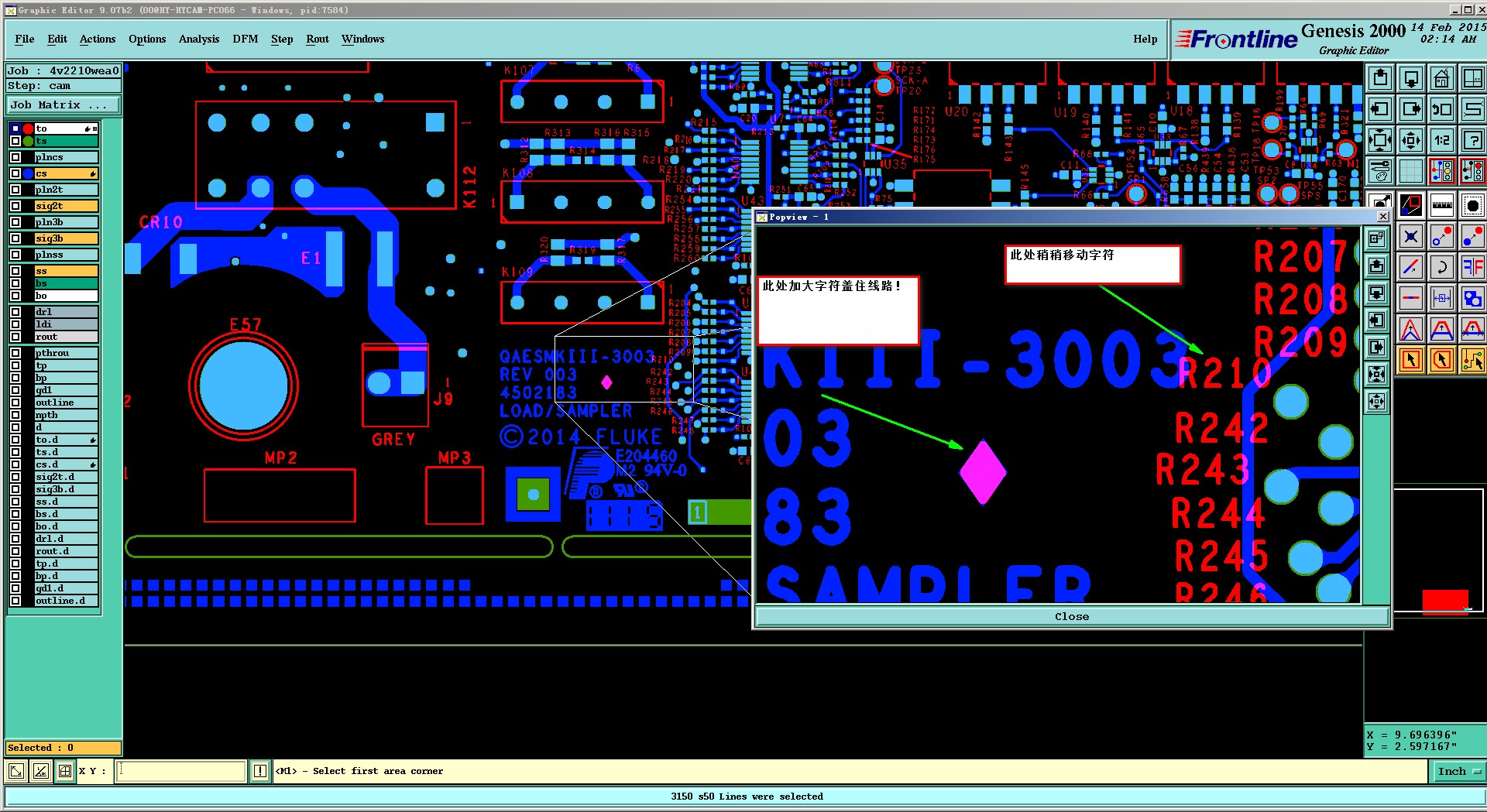Click the Job Matrix button

[x=64, y=105]
